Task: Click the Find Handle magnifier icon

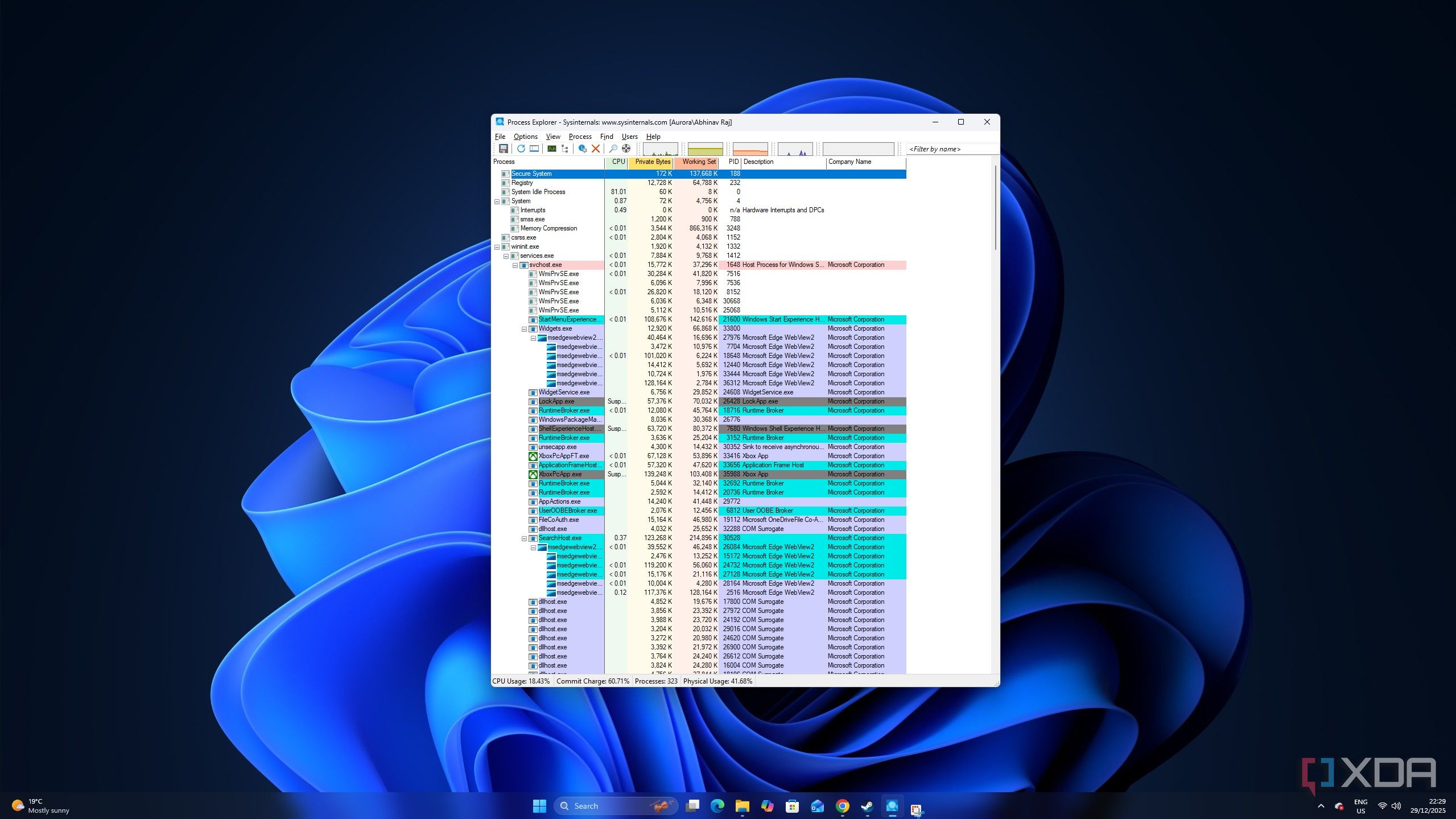Action: [613, 149]
